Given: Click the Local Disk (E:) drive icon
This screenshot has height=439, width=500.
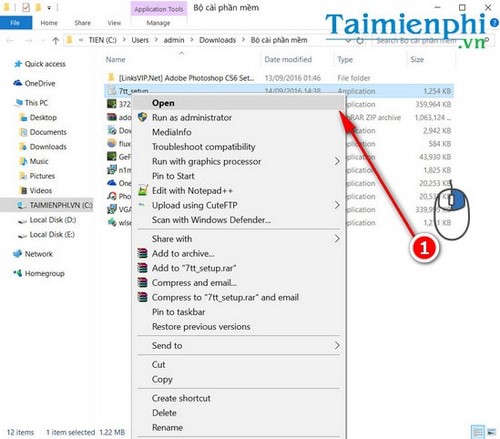Looking at the screenshot, I should point(23,235).
